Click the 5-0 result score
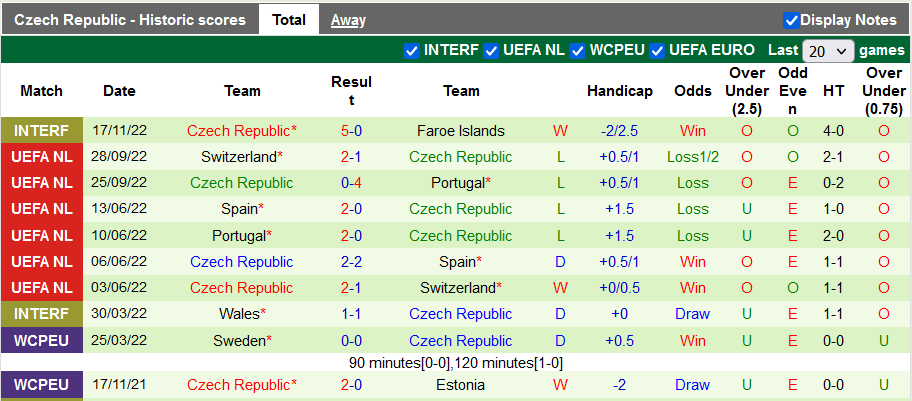Image resolution: width=912 pixels, height=401 pixels. pos(351,131)
